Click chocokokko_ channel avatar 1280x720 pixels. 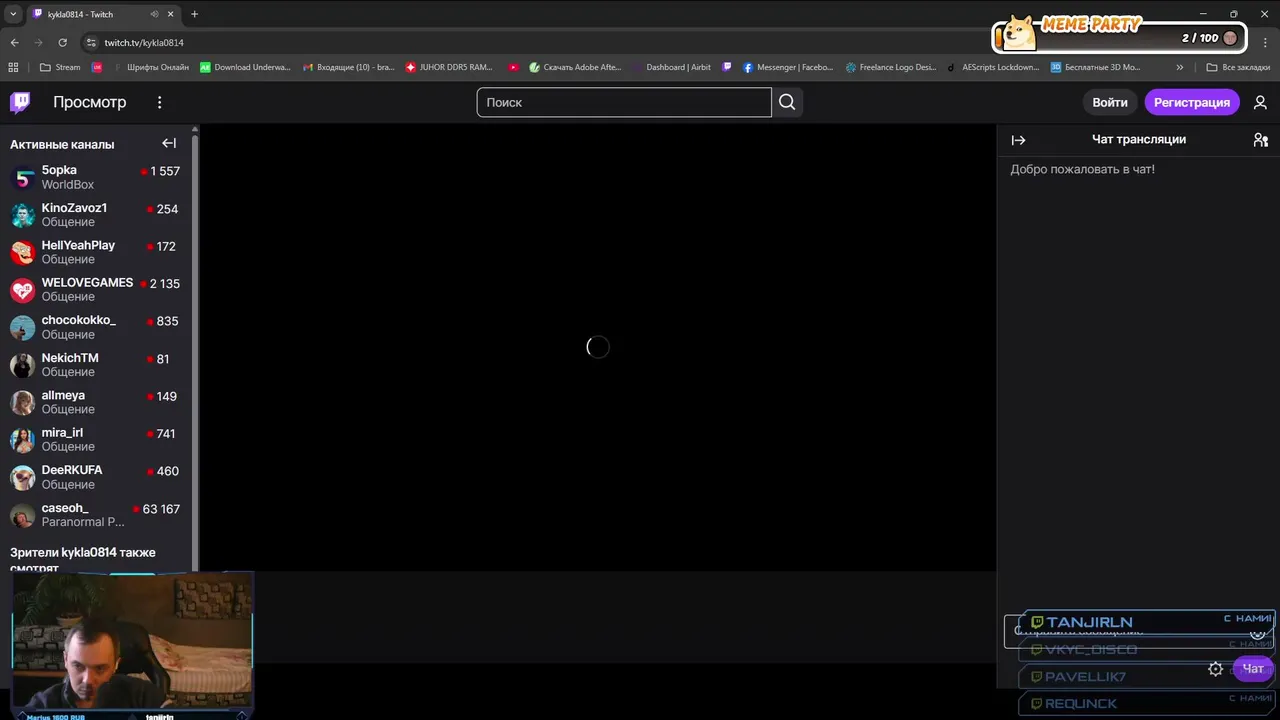coord(23,328)
